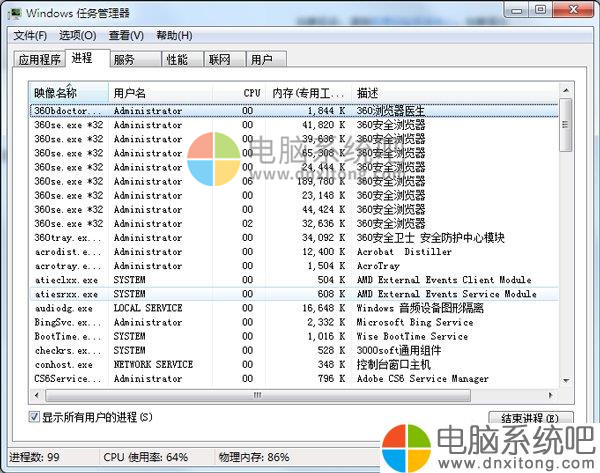Go to the 性能 tab

point(177,60)
